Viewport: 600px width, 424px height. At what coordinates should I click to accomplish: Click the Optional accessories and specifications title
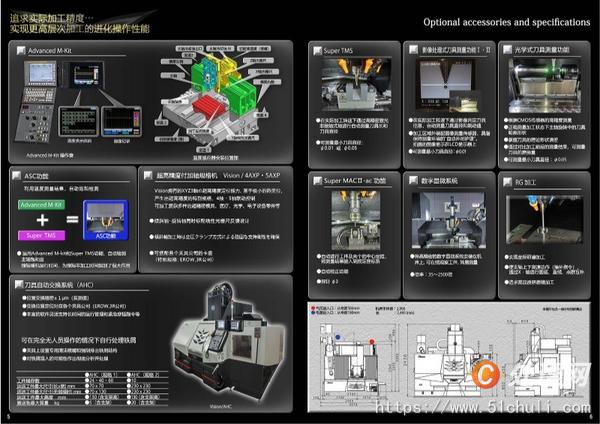click(x=507, y=22)
